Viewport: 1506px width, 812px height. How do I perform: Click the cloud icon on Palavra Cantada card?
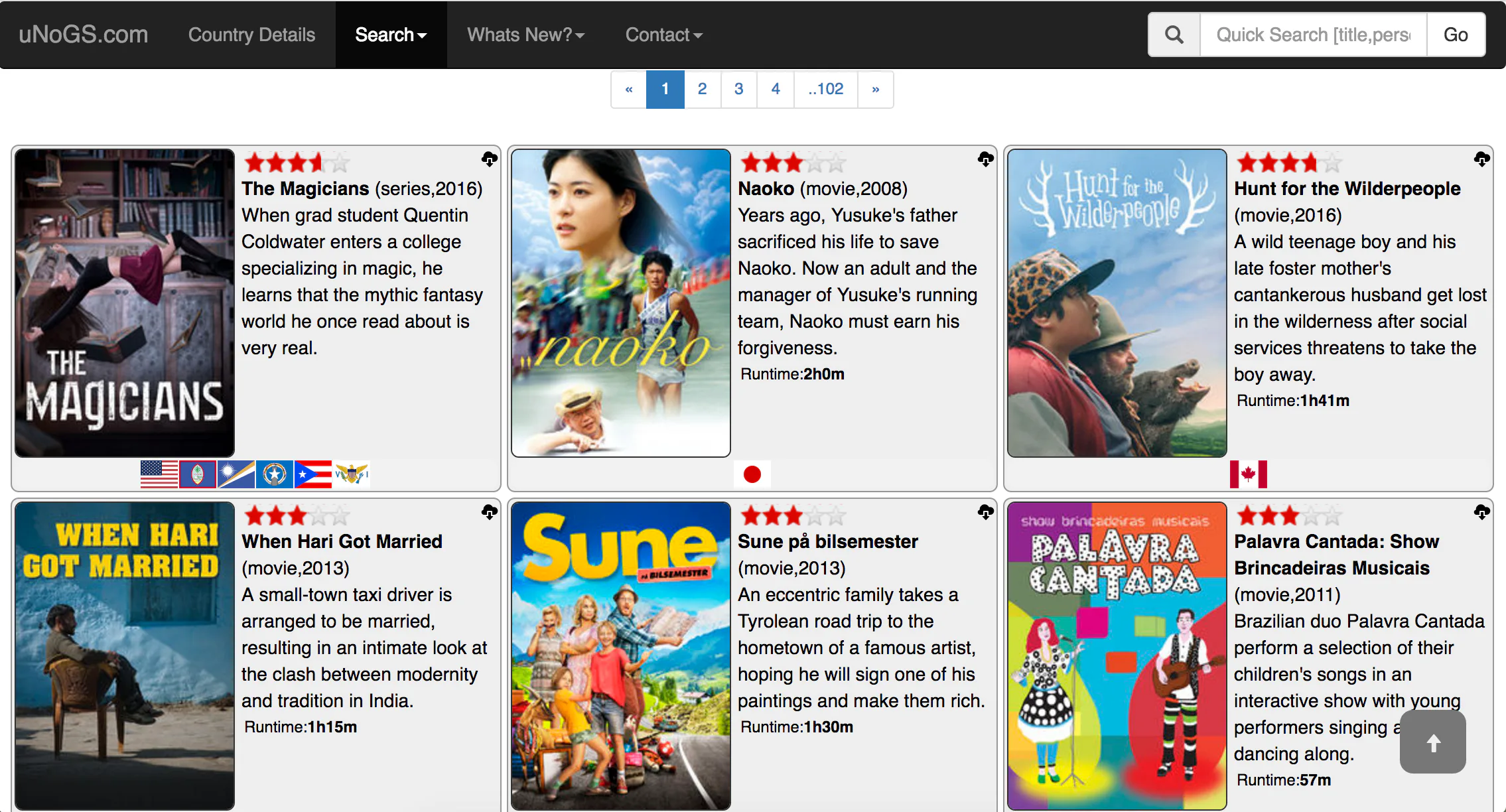(x=1482, y=512)
